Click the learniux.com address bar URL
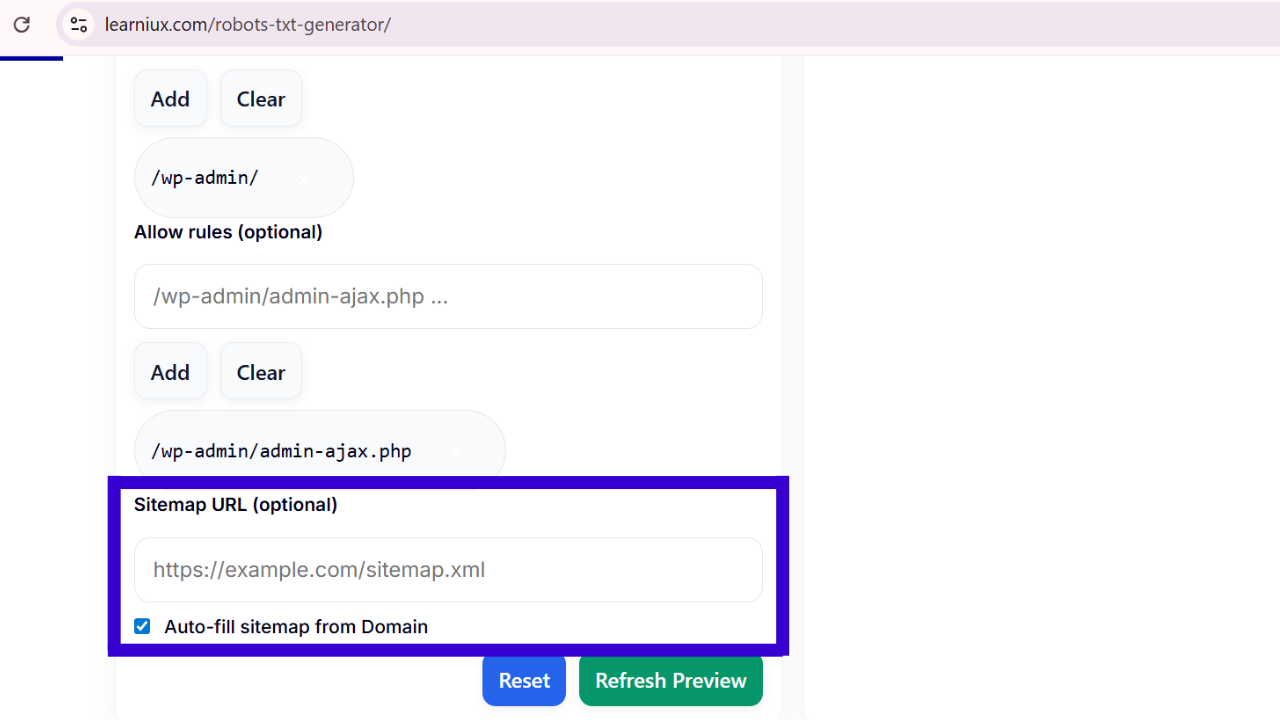 (248, 25)
